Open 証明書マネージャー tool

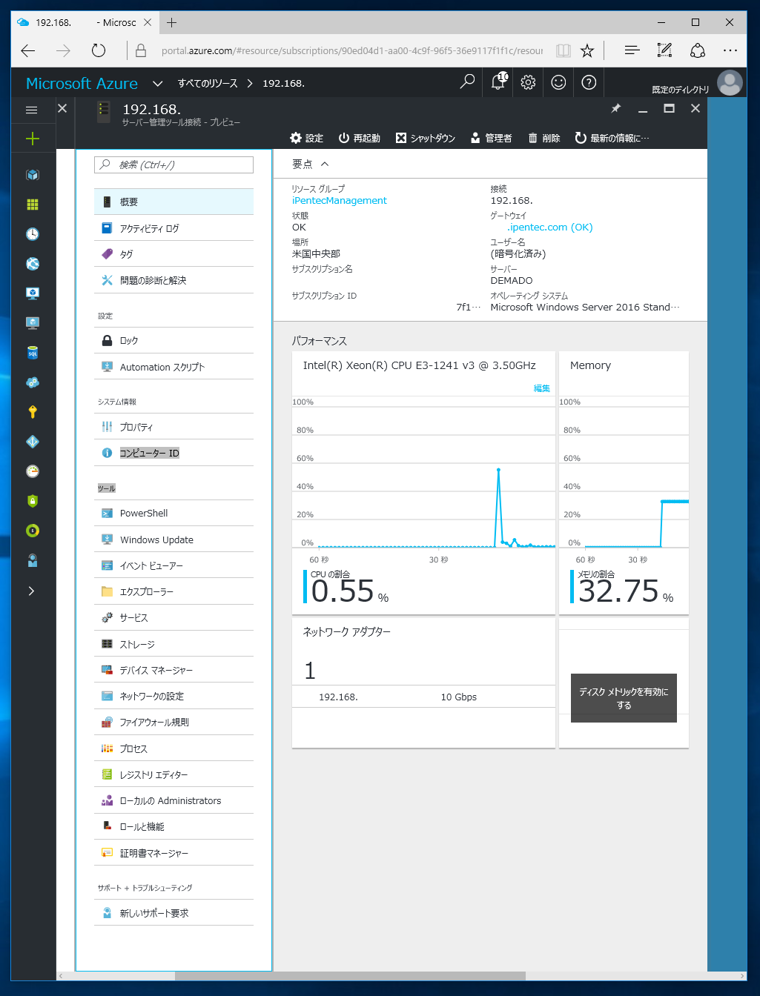click(x=173, y=853)
